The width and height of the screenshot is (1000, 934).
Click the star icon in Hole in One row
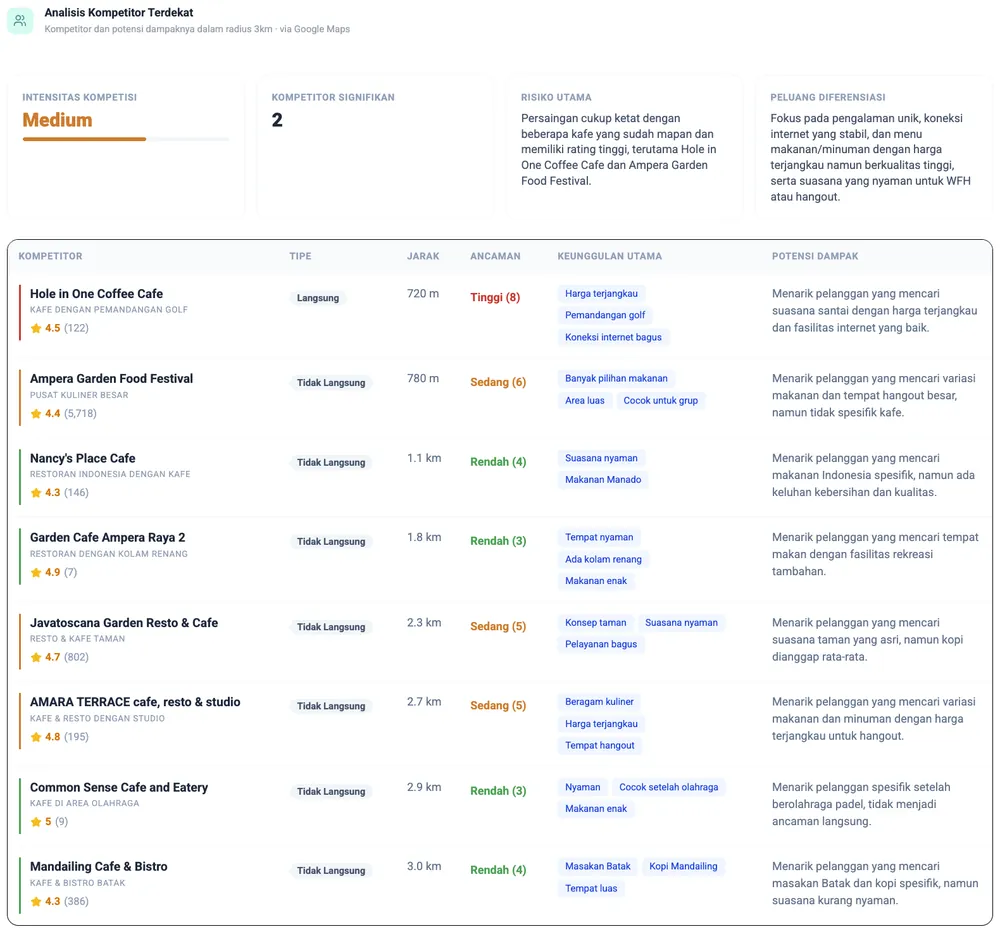point(36,328)
